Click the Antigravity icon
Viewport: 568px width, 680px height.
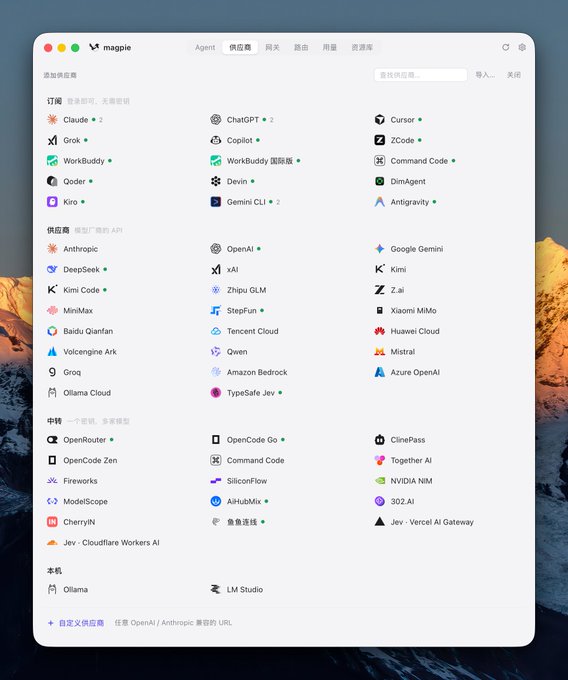point(379,202)
